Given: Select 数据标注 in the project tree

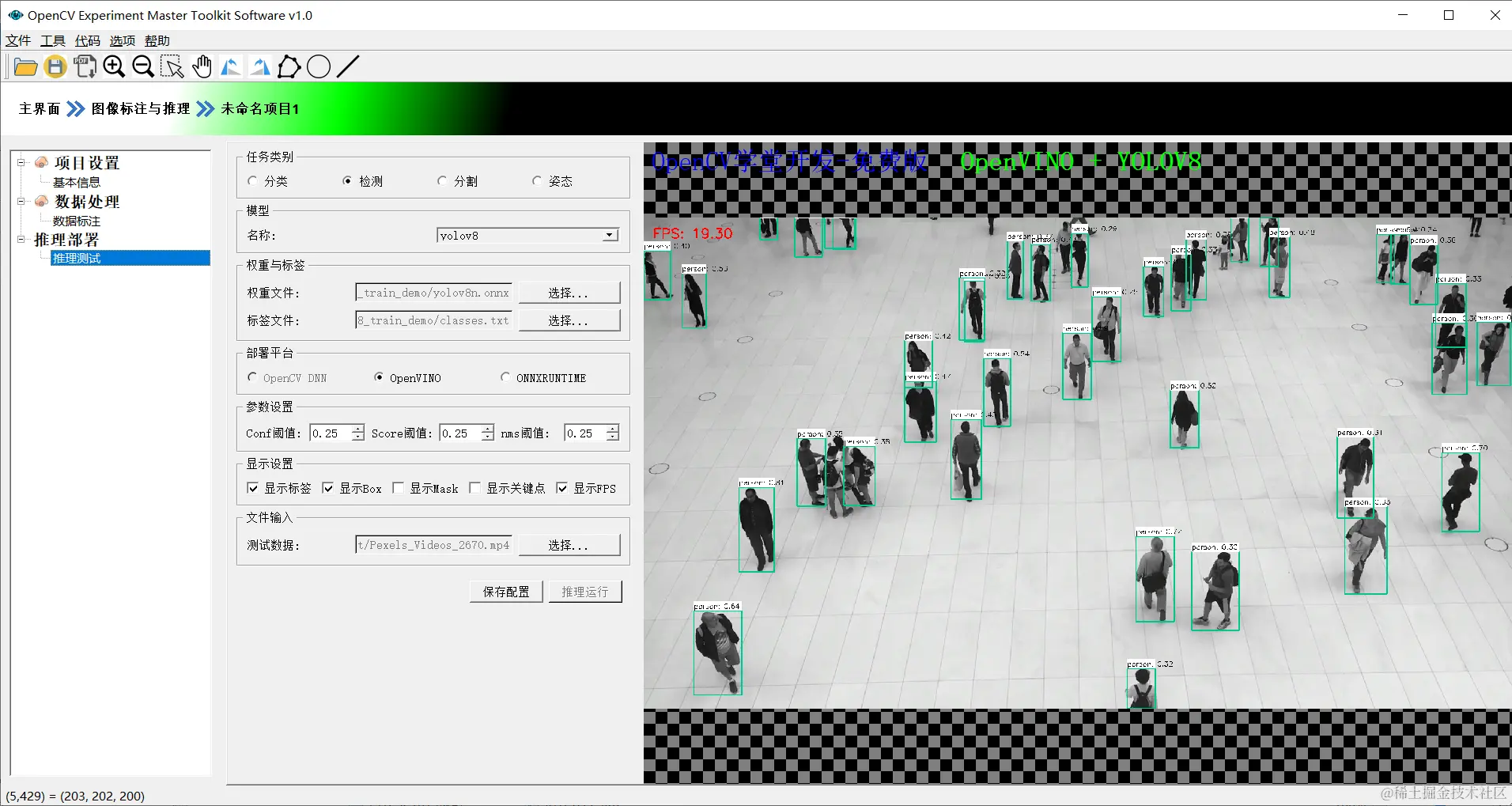Looking at the screenshot, I should pyautogui.click(x=77, y=221).
